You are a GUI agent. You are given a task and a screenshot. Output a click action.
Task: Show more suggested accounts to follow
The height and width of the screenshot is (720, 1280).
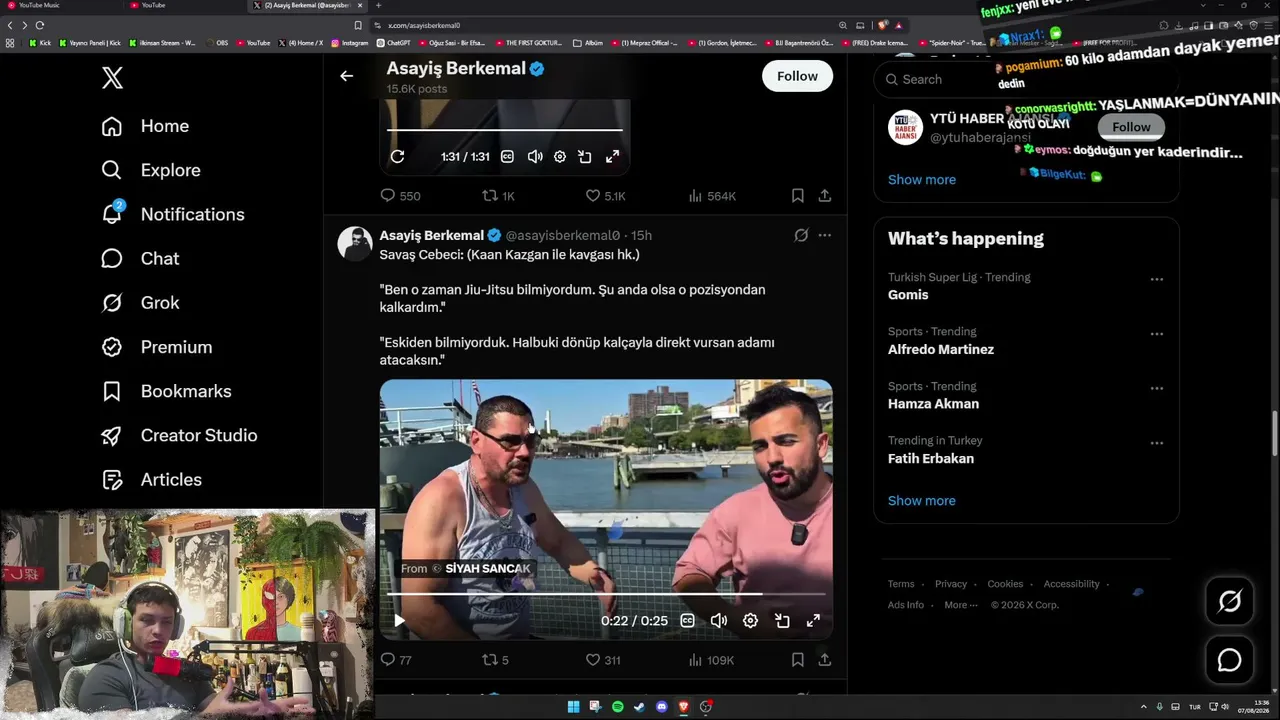coord(922,179)
